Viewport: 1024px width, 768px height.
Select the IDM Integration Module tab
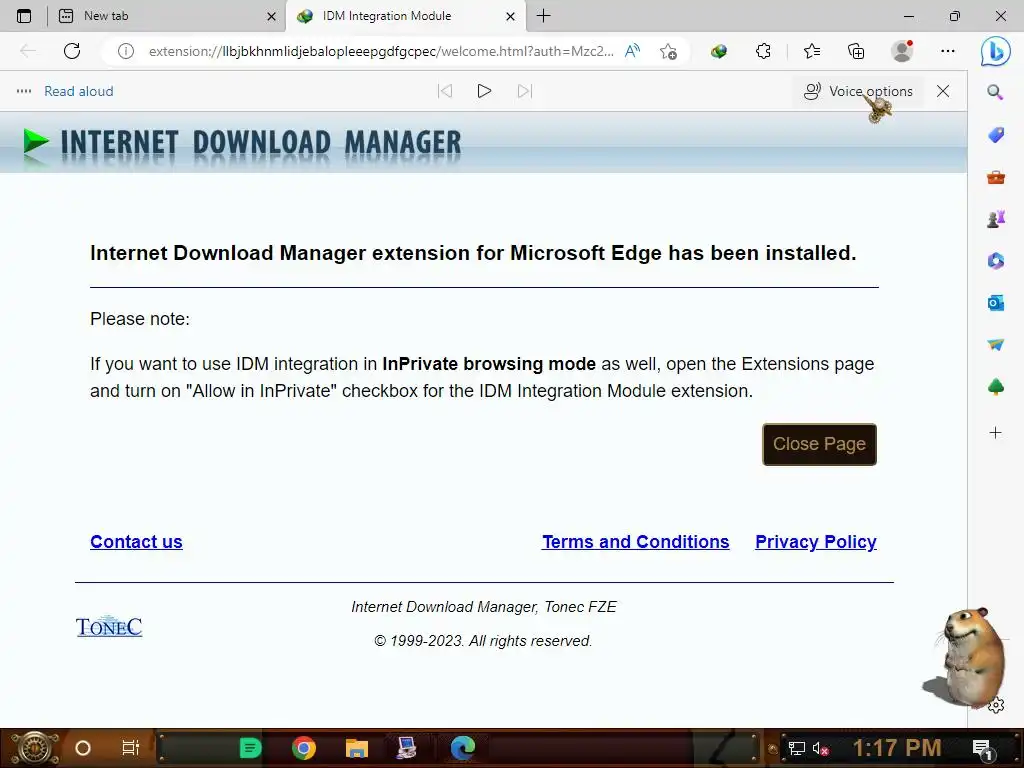405,16
